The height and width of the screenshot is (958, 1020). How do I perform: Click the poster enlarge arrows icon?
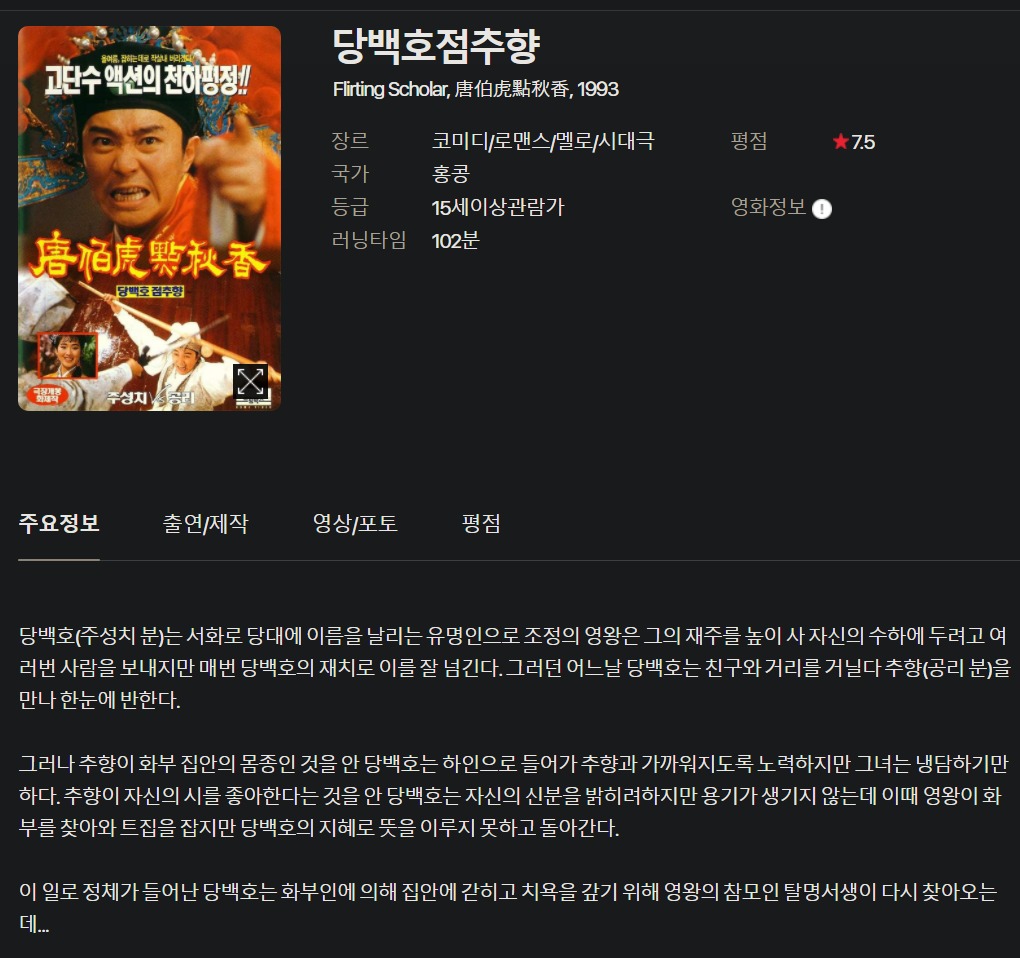250,382
